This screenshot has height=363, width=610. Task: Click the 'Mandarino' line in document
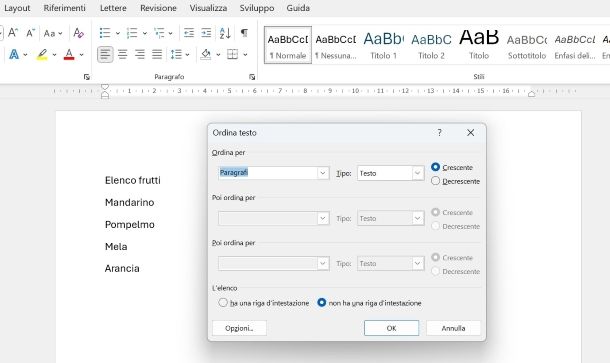130,202
